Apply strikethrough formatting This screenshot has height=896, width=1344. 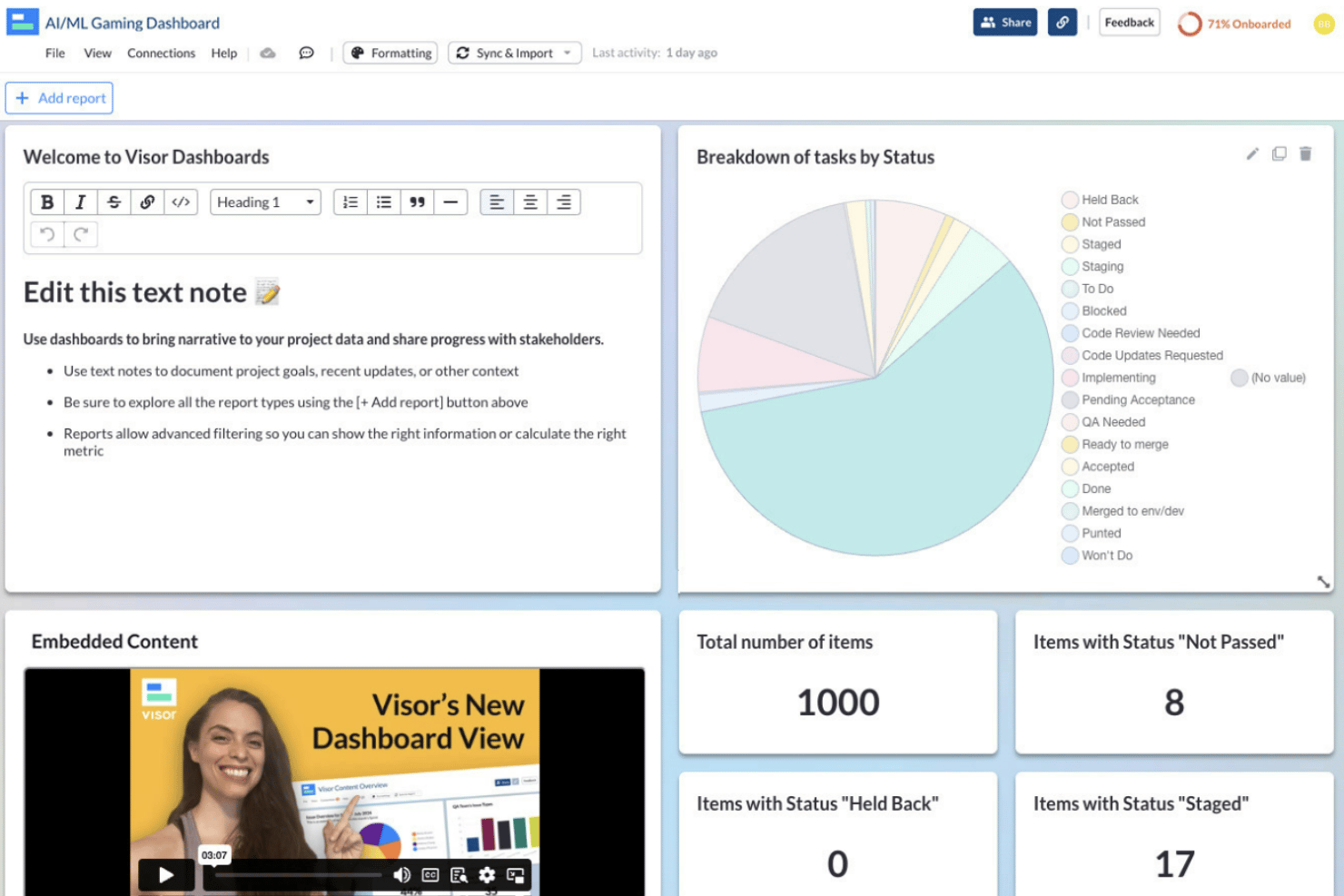[x=114, y=202]
